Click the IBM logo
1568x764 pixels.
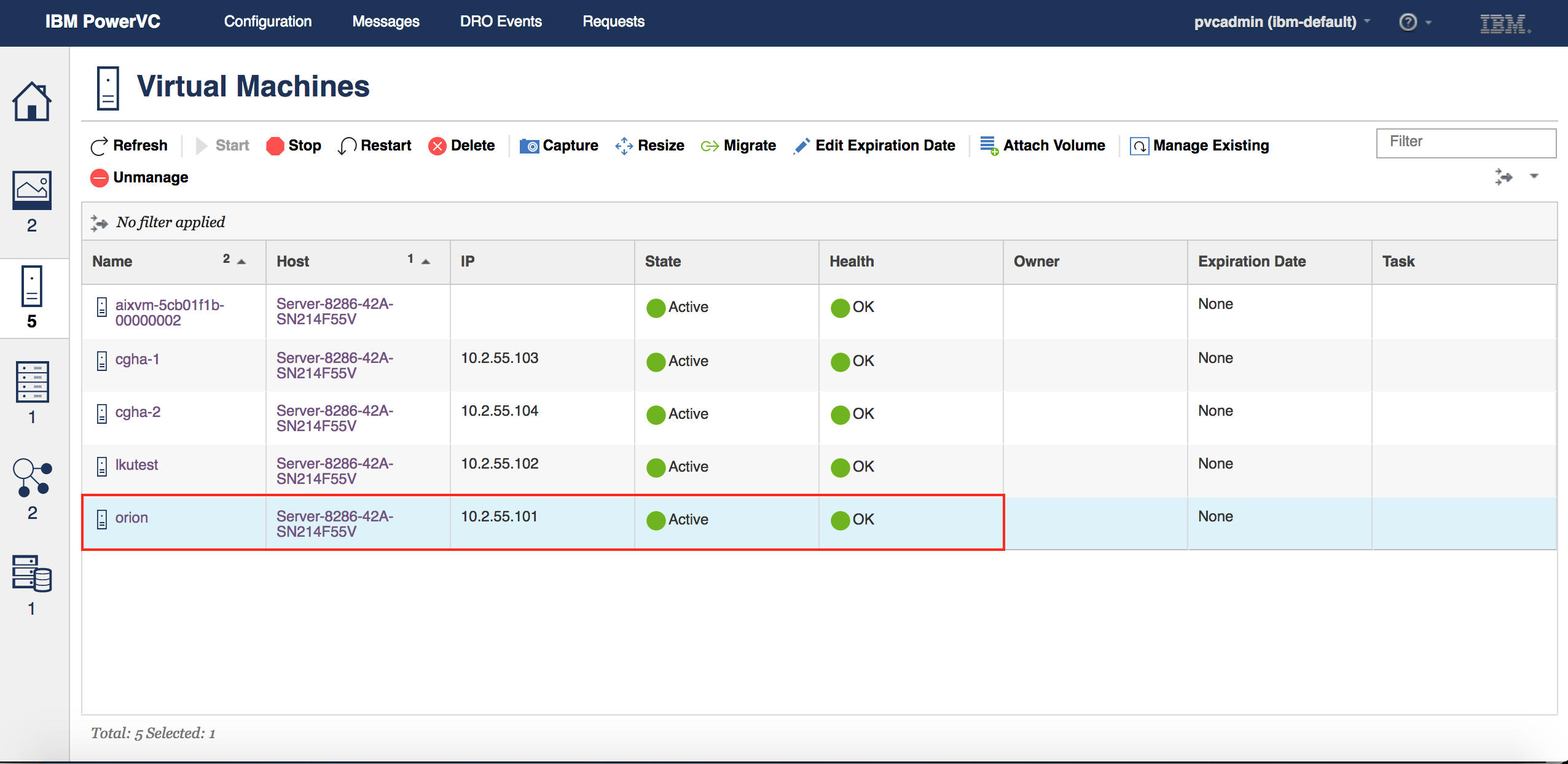(x=1505, y=23)
